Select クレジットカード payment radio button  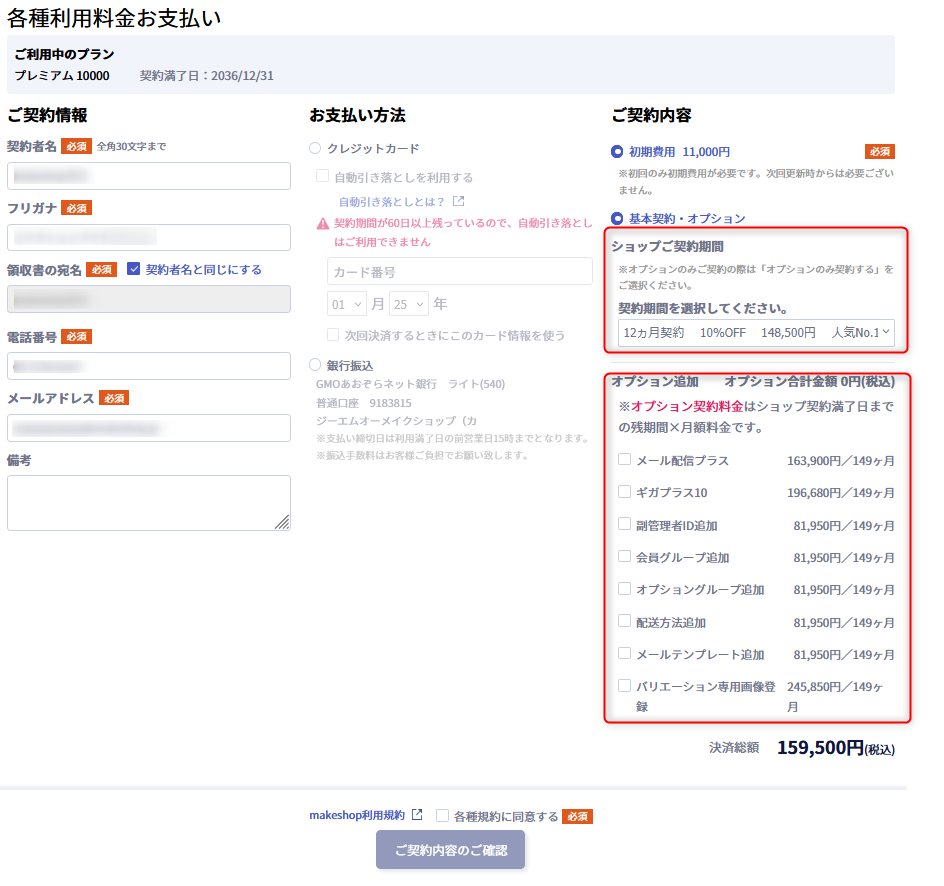coord(315,148)
